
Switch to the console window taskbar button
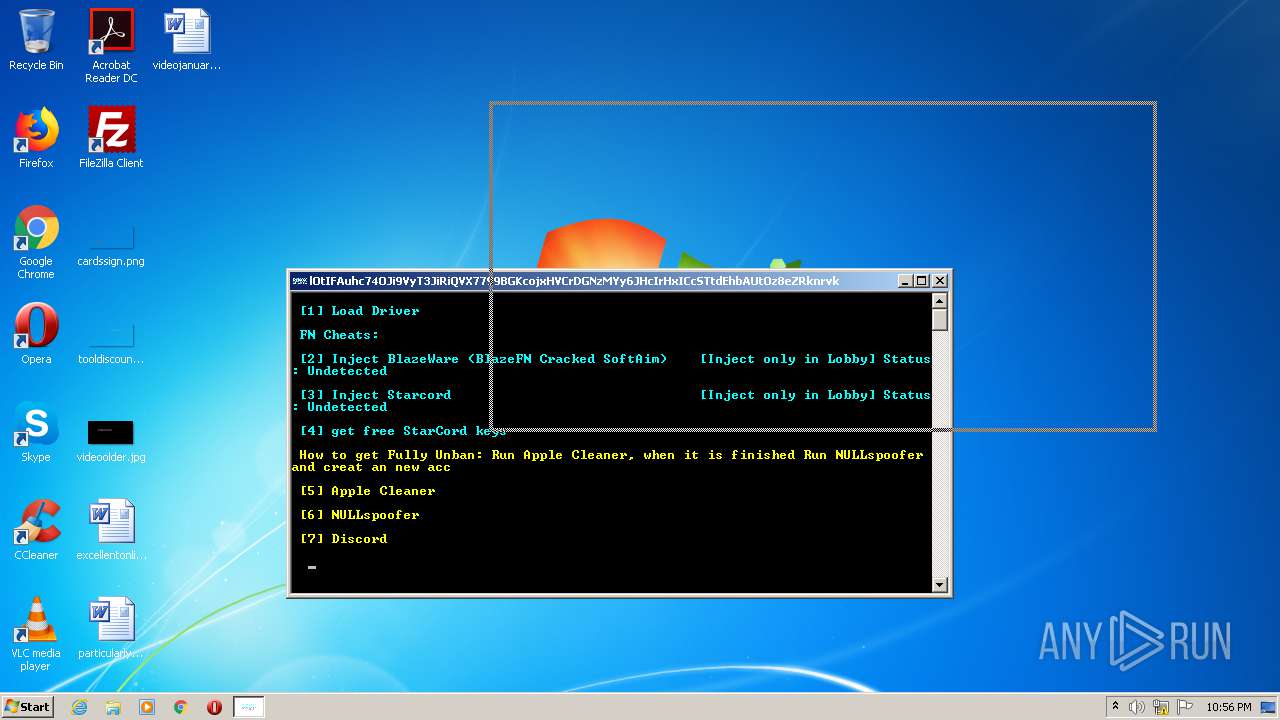tap(249, 707)
